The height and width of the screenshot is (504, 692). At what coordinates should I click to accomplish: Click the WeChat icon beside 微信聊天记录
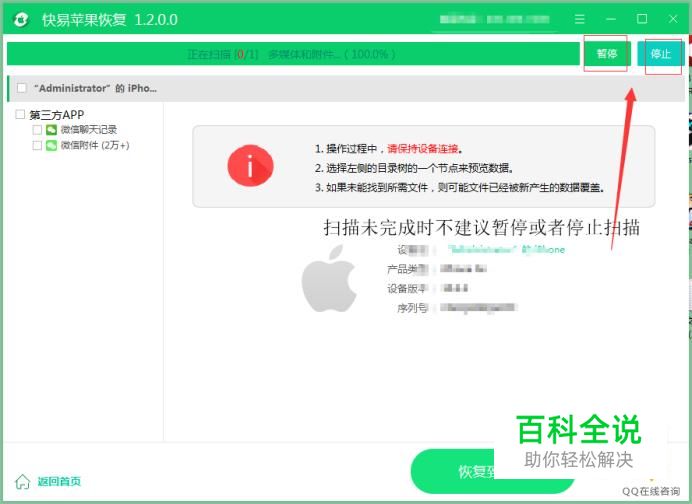51,130
